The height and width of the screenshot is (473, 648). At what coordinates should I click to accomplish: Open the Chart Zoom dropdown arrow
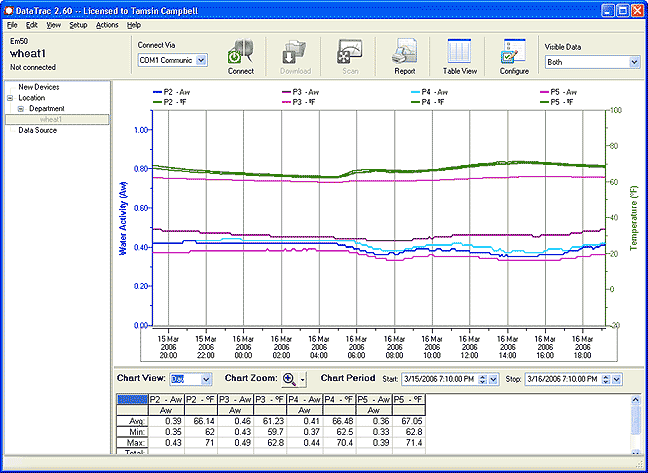pos(302,380)
